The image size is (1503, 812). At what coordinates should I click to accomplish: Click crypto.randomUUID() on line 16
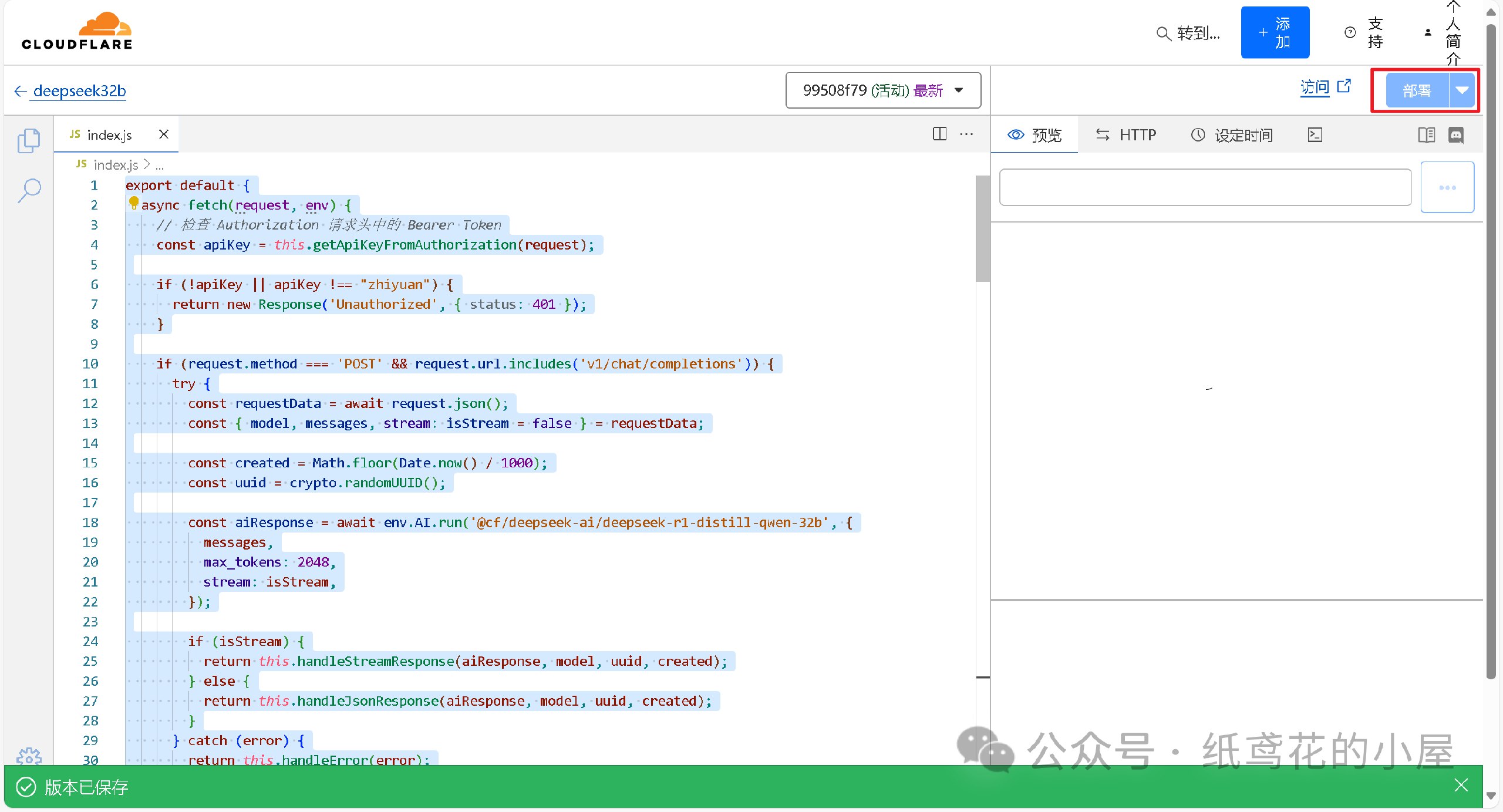363,483
